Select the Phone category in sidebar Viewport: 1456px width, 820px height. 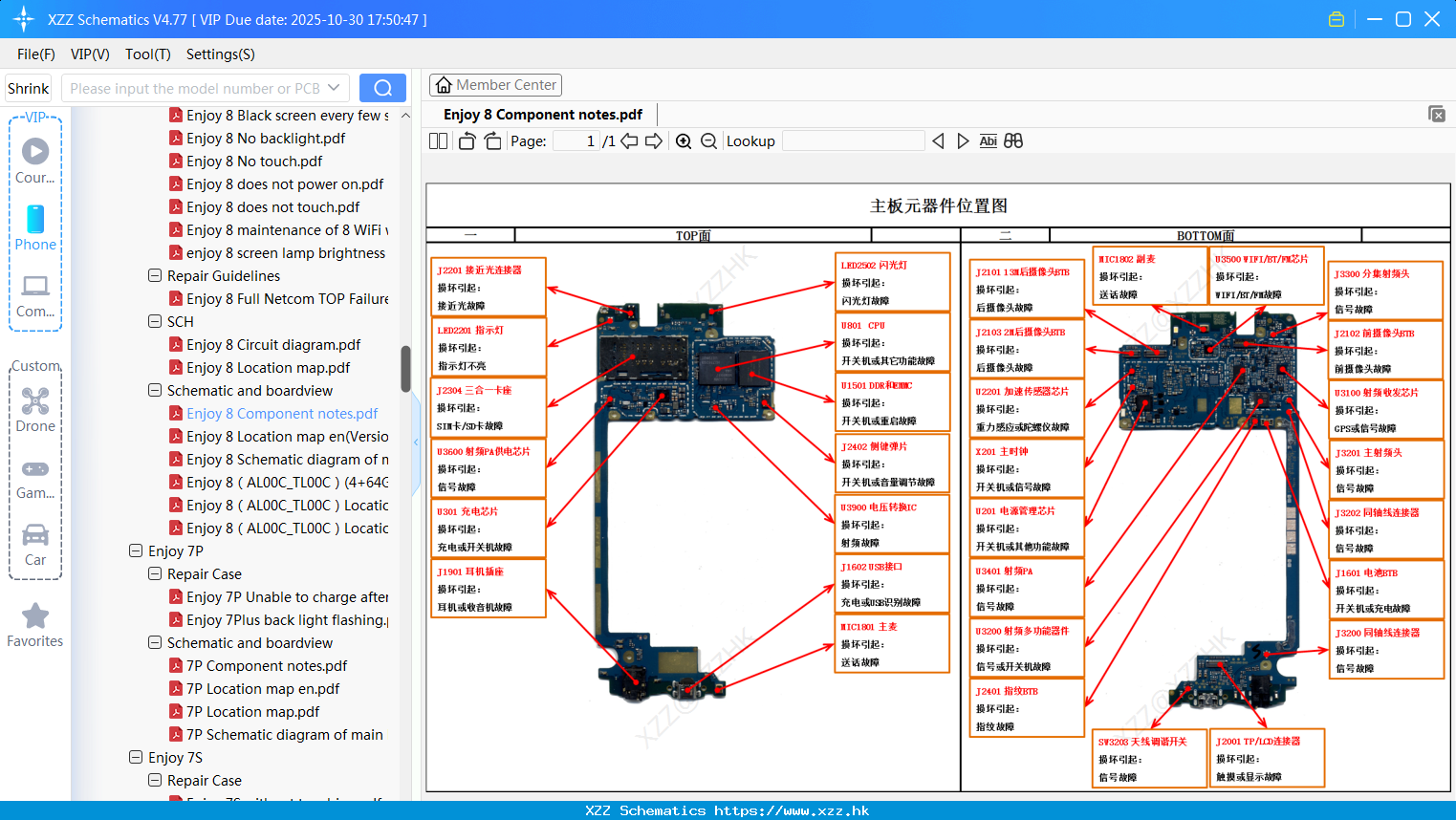(x=35, y=227)
